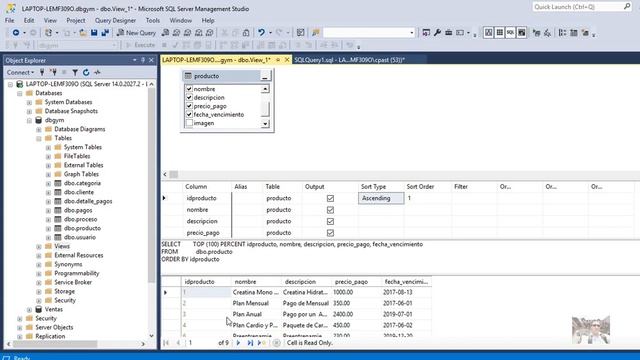Click Object Explorer horizontal scrollbar
The width and height of the screenshot is (640, 360).
76,344
